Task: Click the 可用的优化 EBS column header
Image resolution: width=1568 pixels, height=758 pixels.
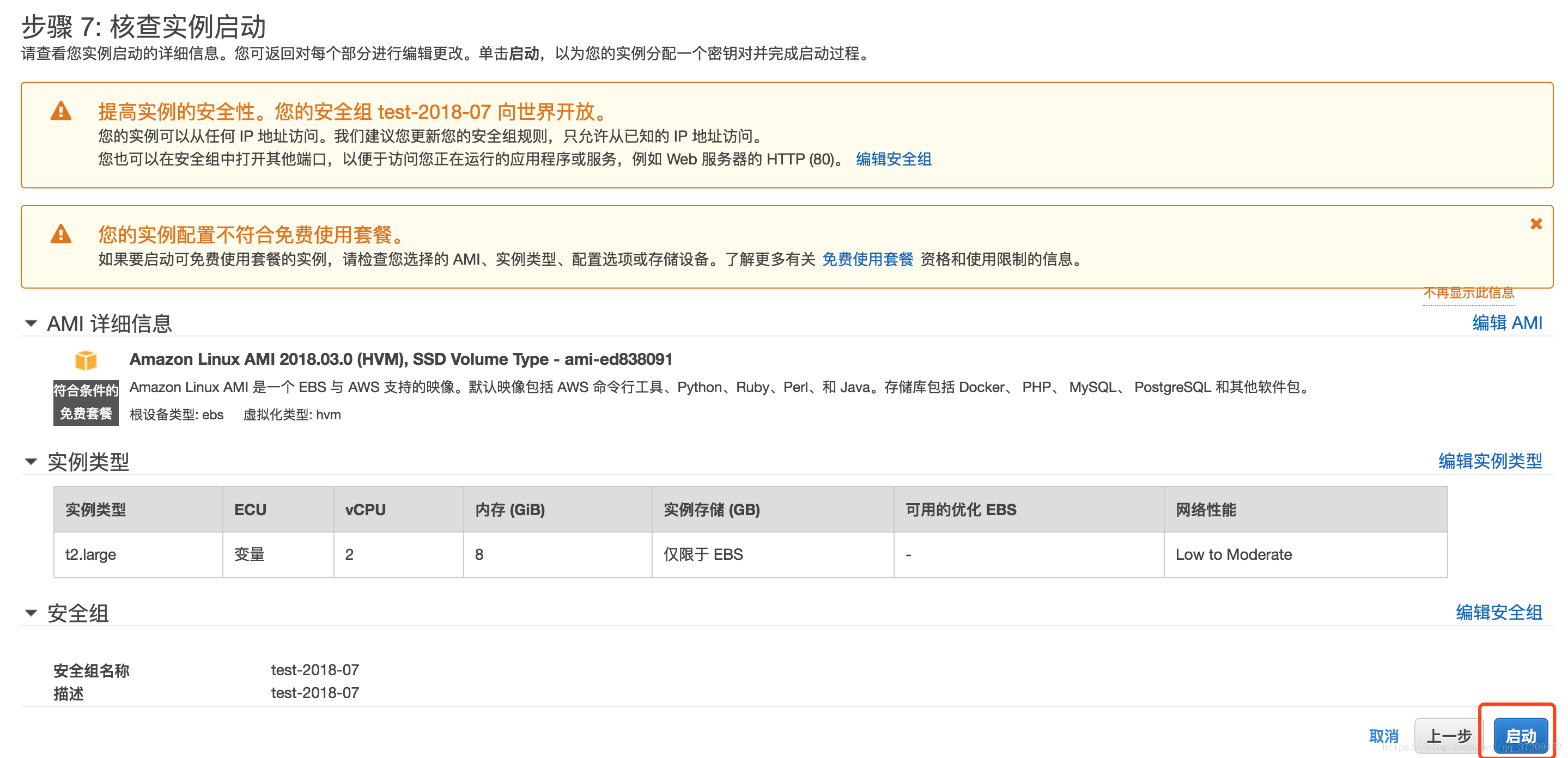Action: [x=1029, y=509]
